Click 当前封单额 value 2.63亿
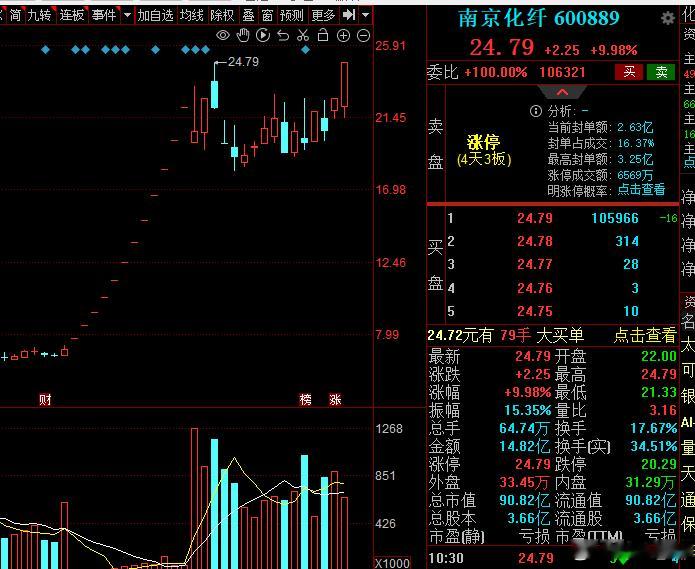The image size is (695, 569). coord(636,128)
